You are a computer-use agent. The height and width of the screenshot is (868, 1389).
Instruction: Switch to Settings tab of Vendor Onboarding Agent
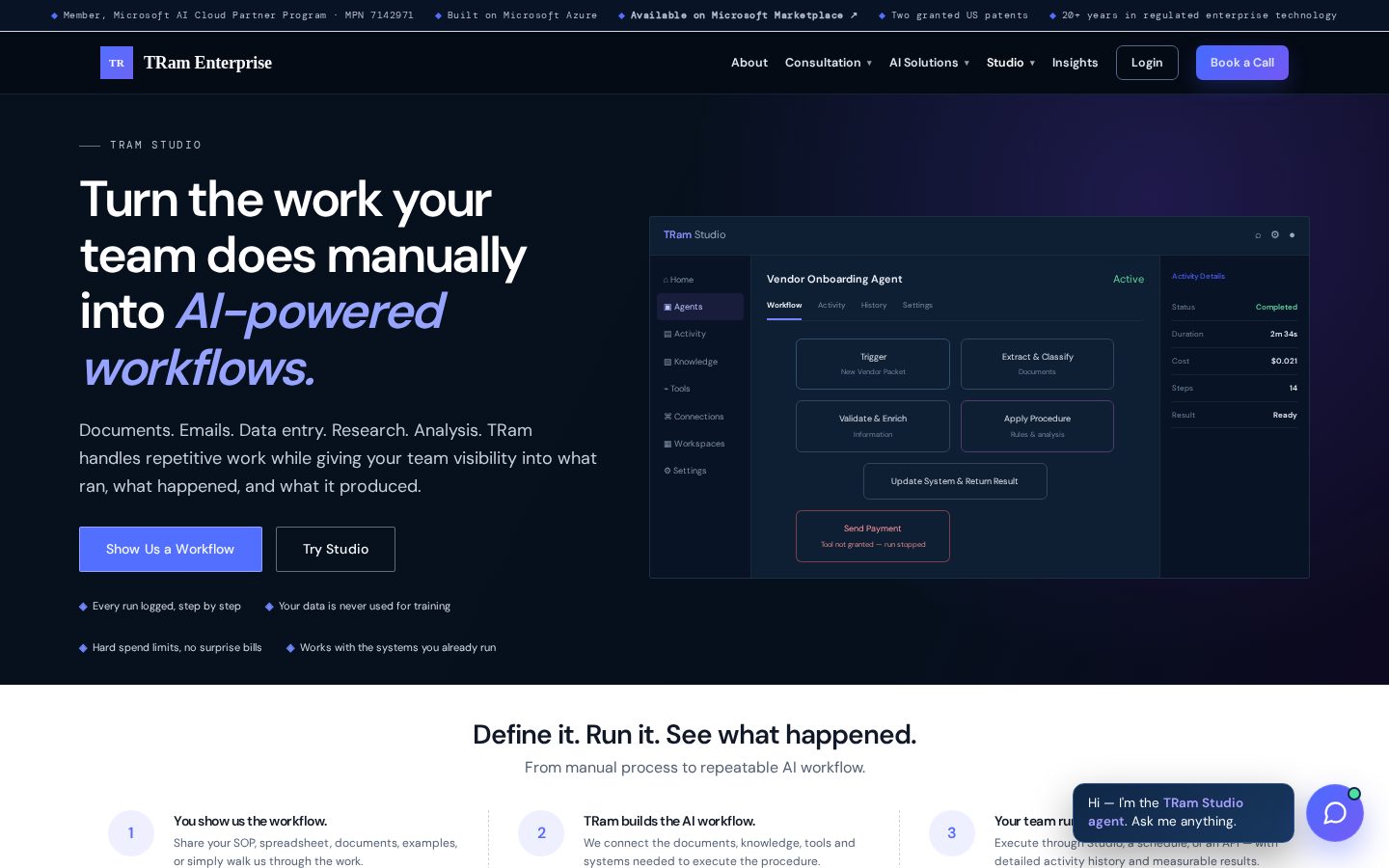click(917, 305)
